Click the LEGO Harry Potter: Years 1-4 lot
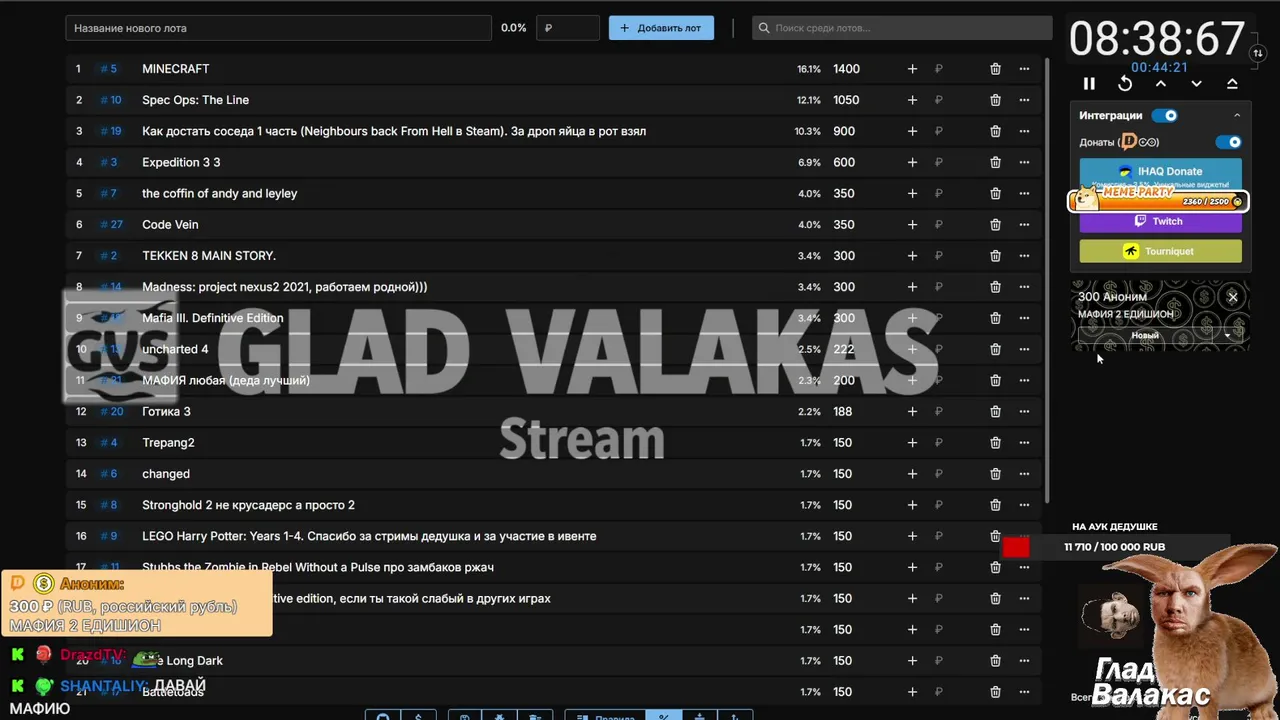Screen dimensions: 1280x720 [554, 536]
